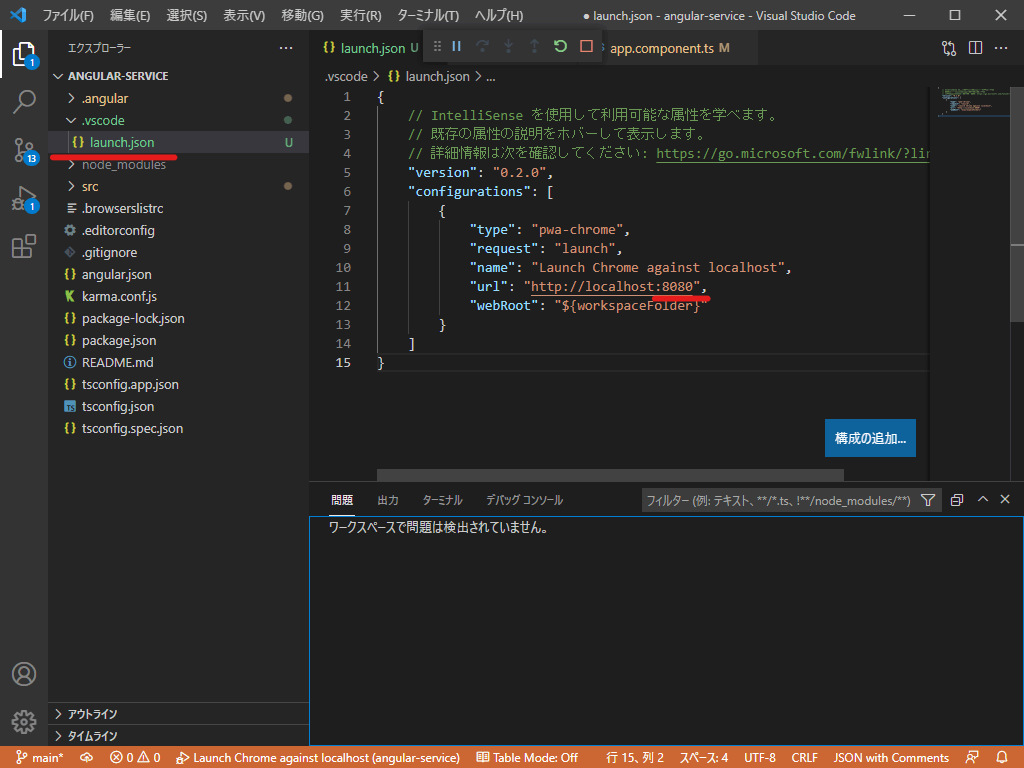Click the debug Step Into button
Image resolution: width=1024 pixels, height=768 pixels.
pyautogui.click(x=508, y=46)
